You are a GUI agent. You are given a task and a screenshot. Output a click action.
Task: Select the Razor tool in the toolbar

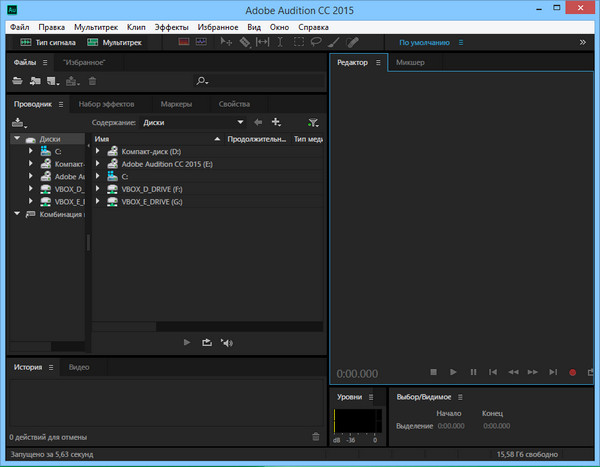click(245, 43)
